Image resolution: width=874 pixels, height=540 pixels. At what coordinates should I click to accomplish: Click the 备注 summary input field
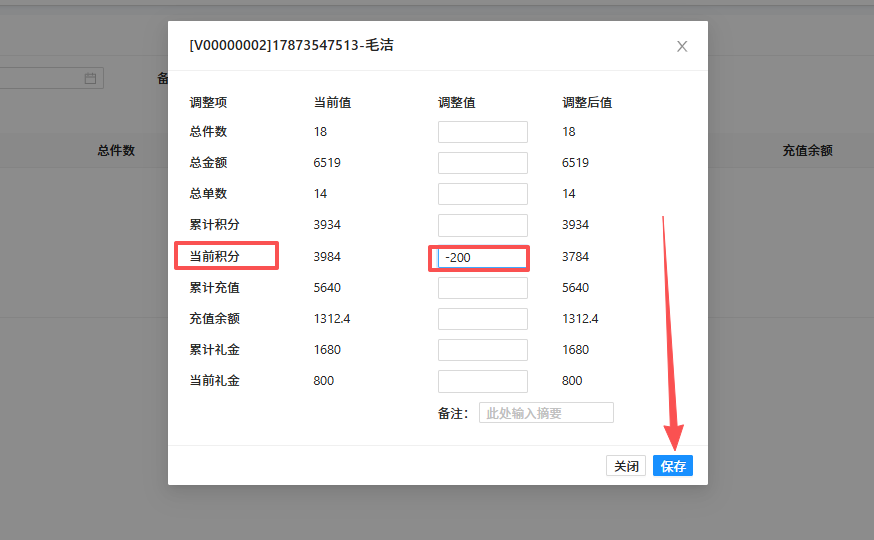pyautogui.click(x=546, y=413)
